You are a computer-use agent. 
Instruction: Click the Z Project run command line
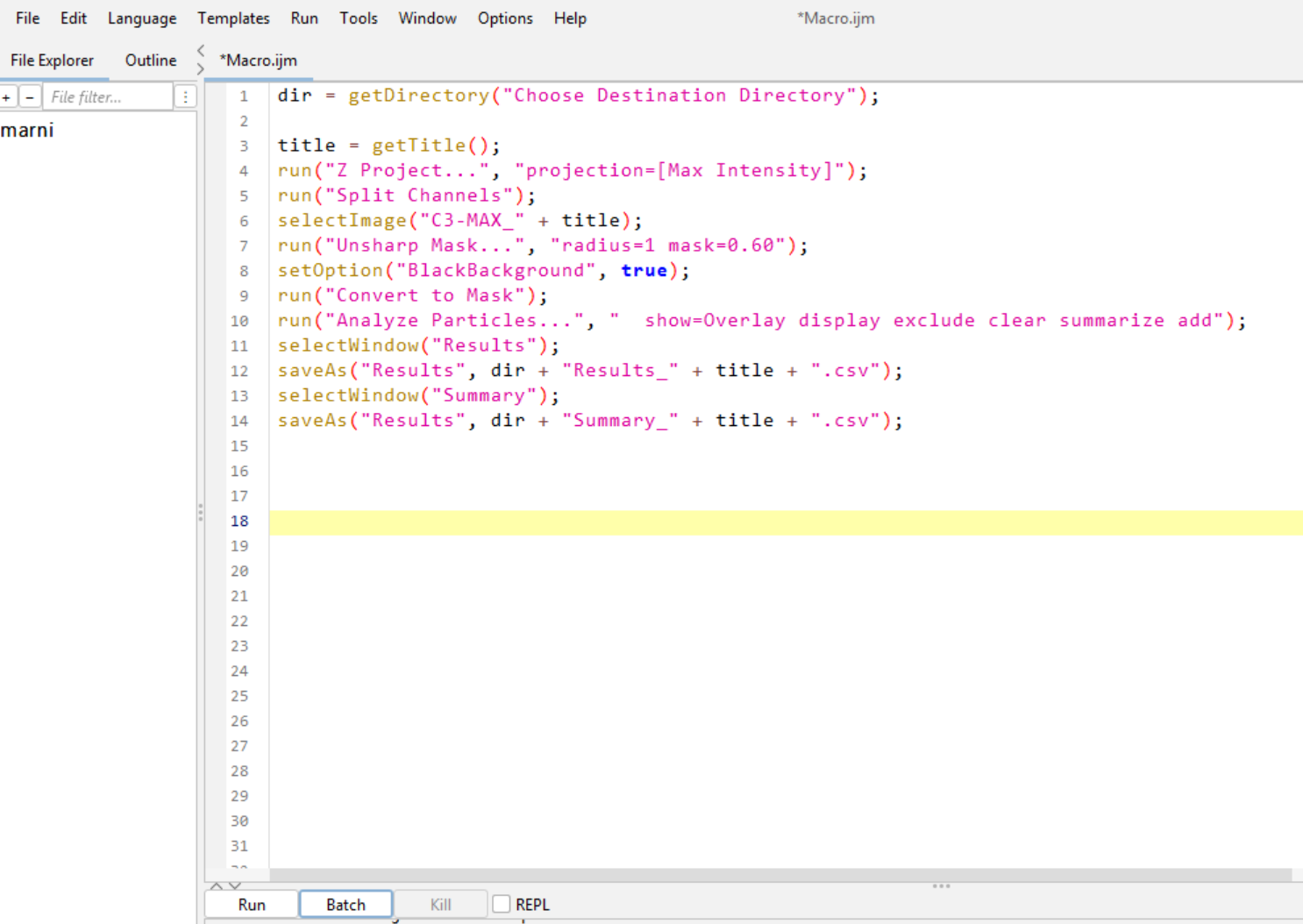click(x=573, y=170)
